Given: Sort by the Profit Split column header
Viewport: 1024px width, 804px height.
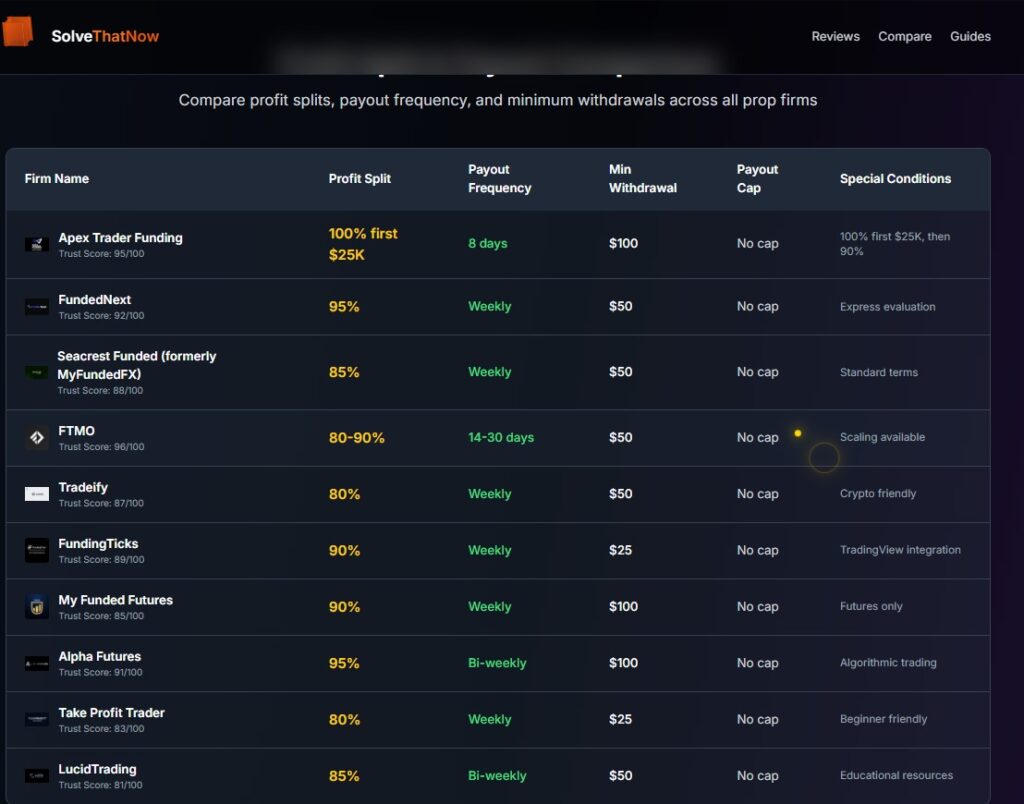Looking at the screenshot, I should click(359, 179).
